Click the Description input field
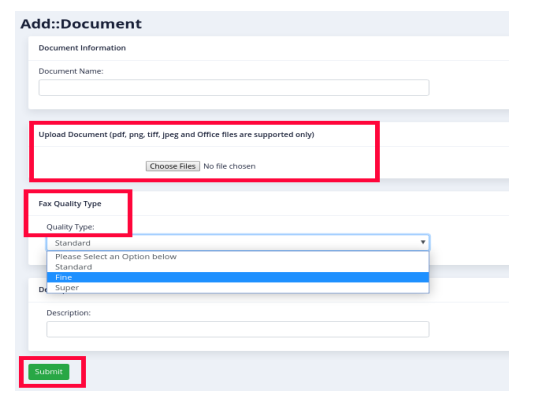This screenshot has width=535, height=410. pos(238,329)
